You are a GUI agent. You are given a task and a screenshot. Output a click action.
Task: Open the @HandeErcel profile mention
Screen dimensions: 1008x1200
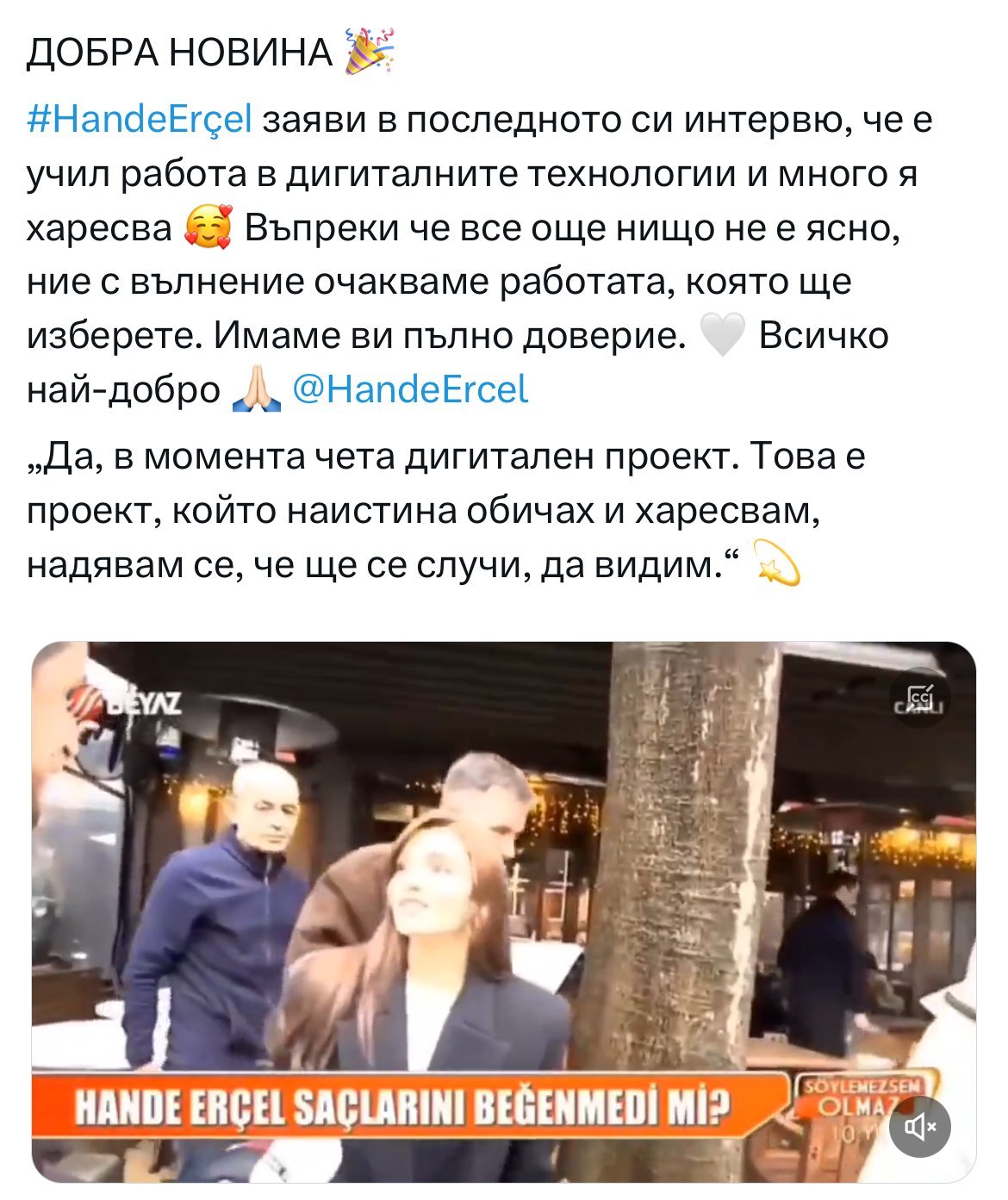(x=410, y=389)
